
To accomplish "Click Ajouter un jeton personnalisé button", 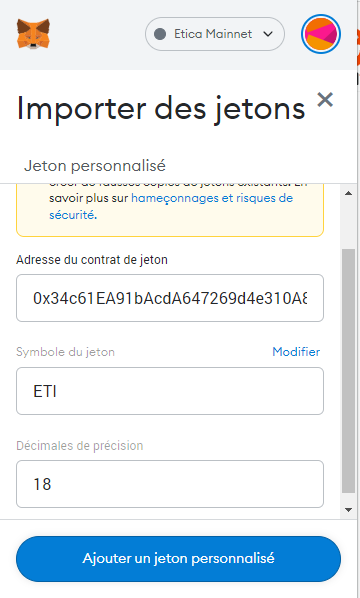I will point(178,559).
